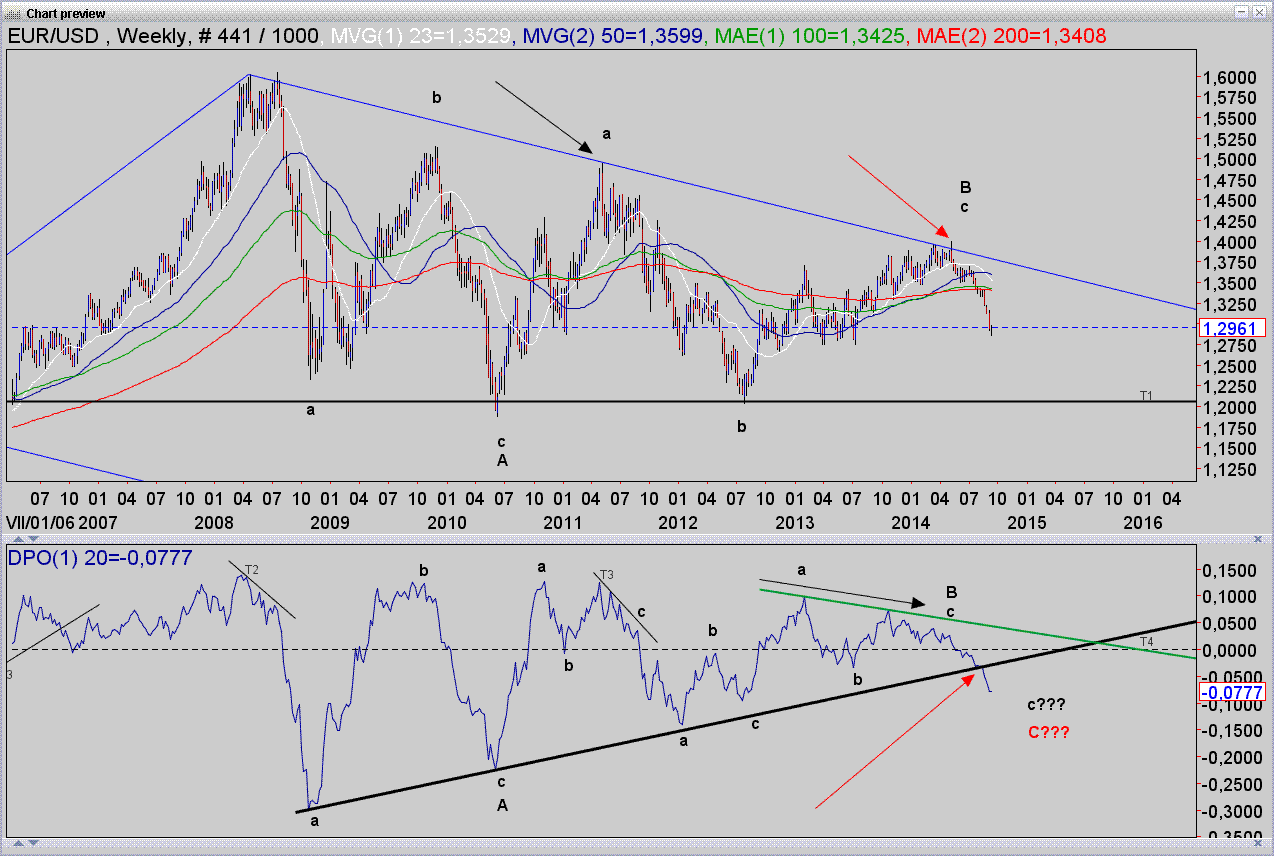Viewport: 1274px width, 856px height.
Task: Click the MVG(2) 50=1,3599 indicator label
Action: 612,36
